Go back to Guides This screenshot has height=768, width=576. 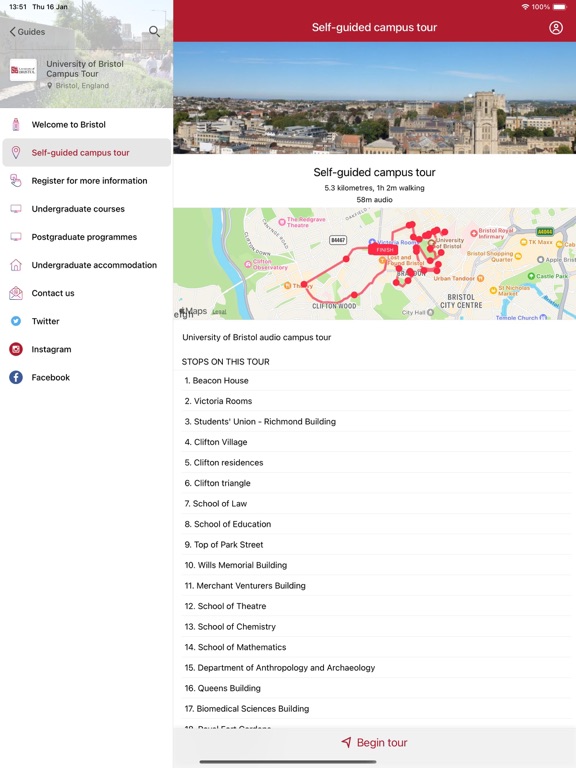coord(27,32)
